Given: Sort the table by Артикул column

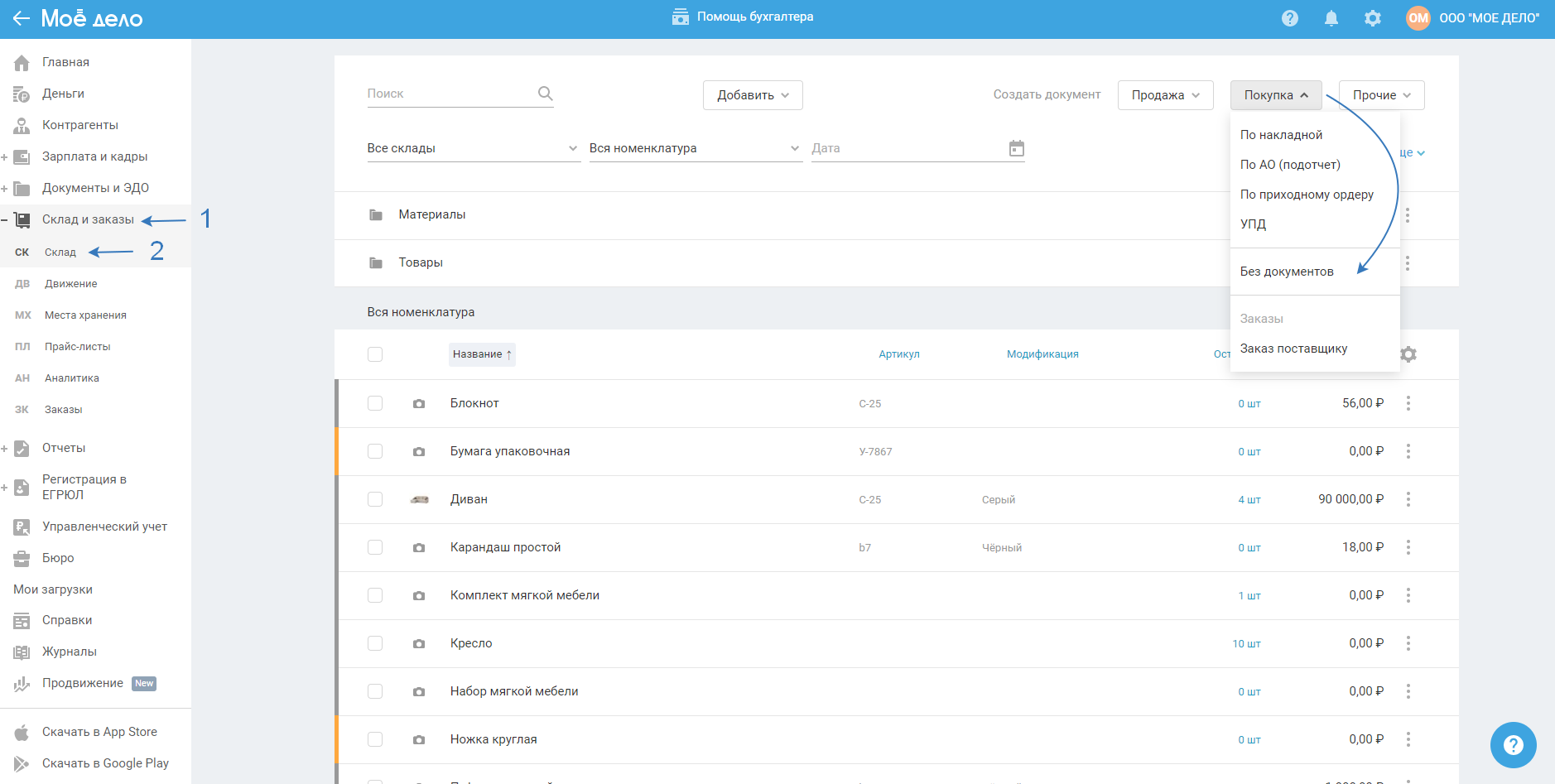Looking at the screenshot, I should 898,354.
